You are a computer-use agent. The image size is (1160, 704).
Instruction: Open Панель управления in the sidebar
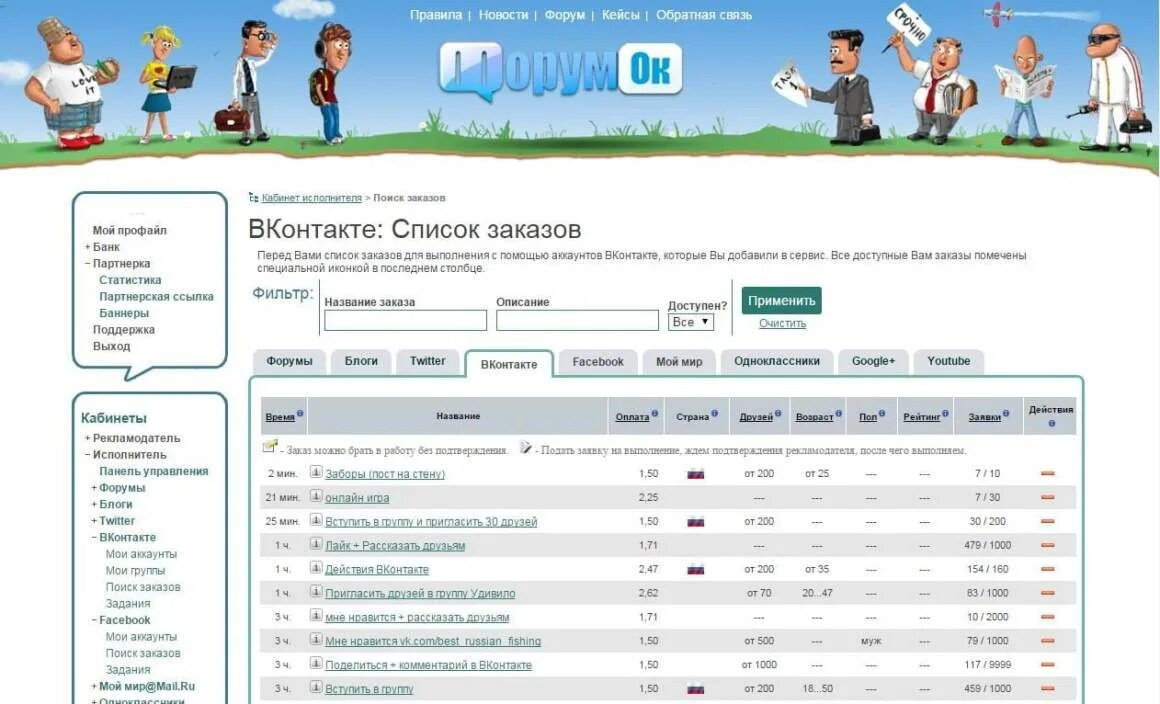153,471
